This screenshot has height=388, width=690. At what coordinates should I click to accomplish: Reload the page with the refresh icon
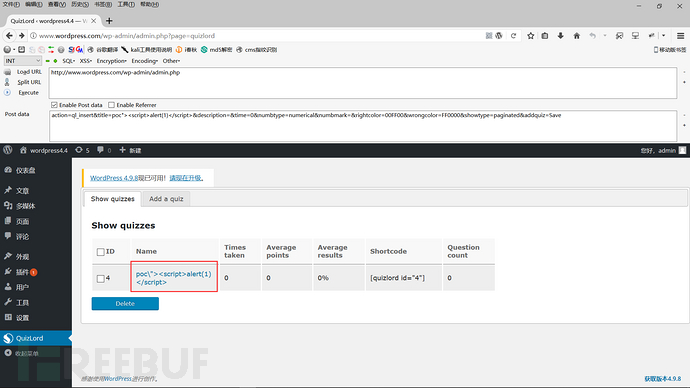(513, 36)
